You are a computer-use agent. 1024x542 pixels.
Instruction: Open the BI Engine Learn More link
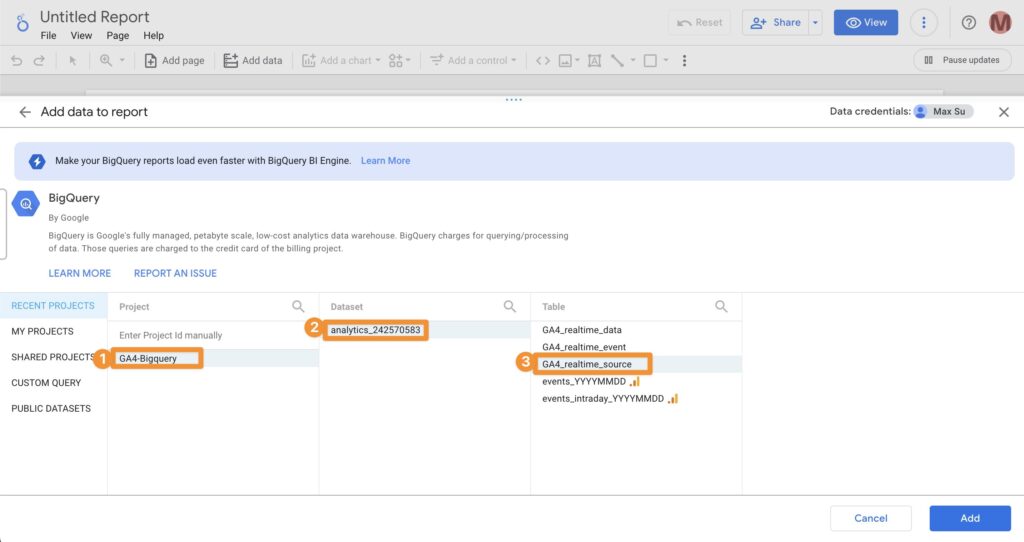[x=385, y=161]
